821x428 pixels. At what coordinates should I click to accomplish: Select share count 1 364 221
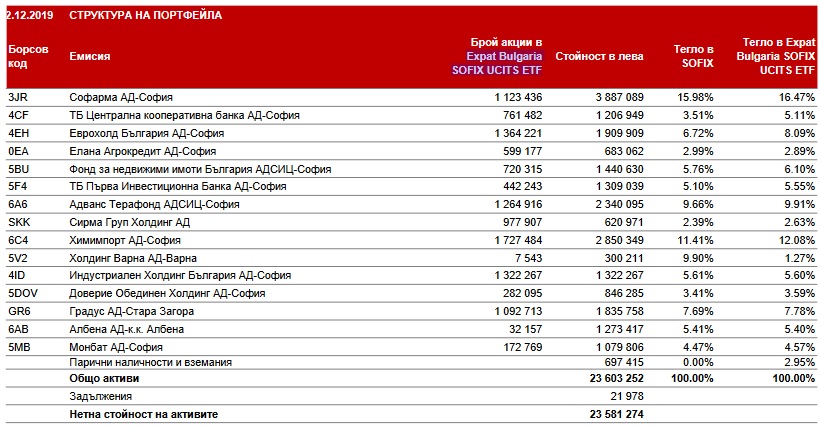[x=518, y=133]
